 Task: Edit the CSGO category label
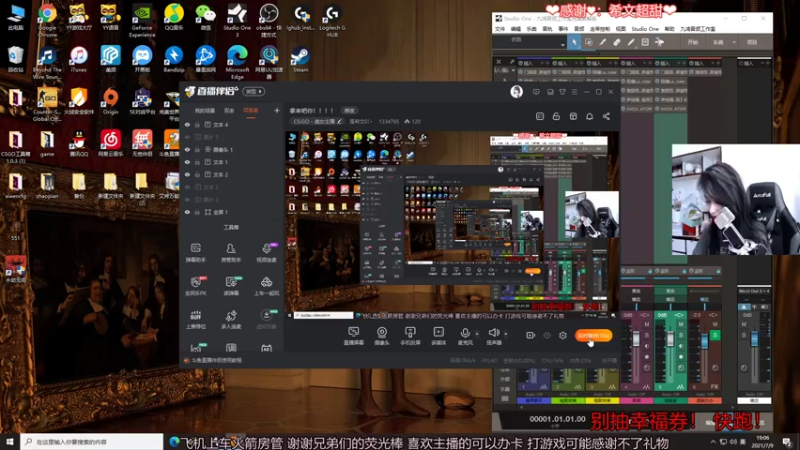[317, 121]
